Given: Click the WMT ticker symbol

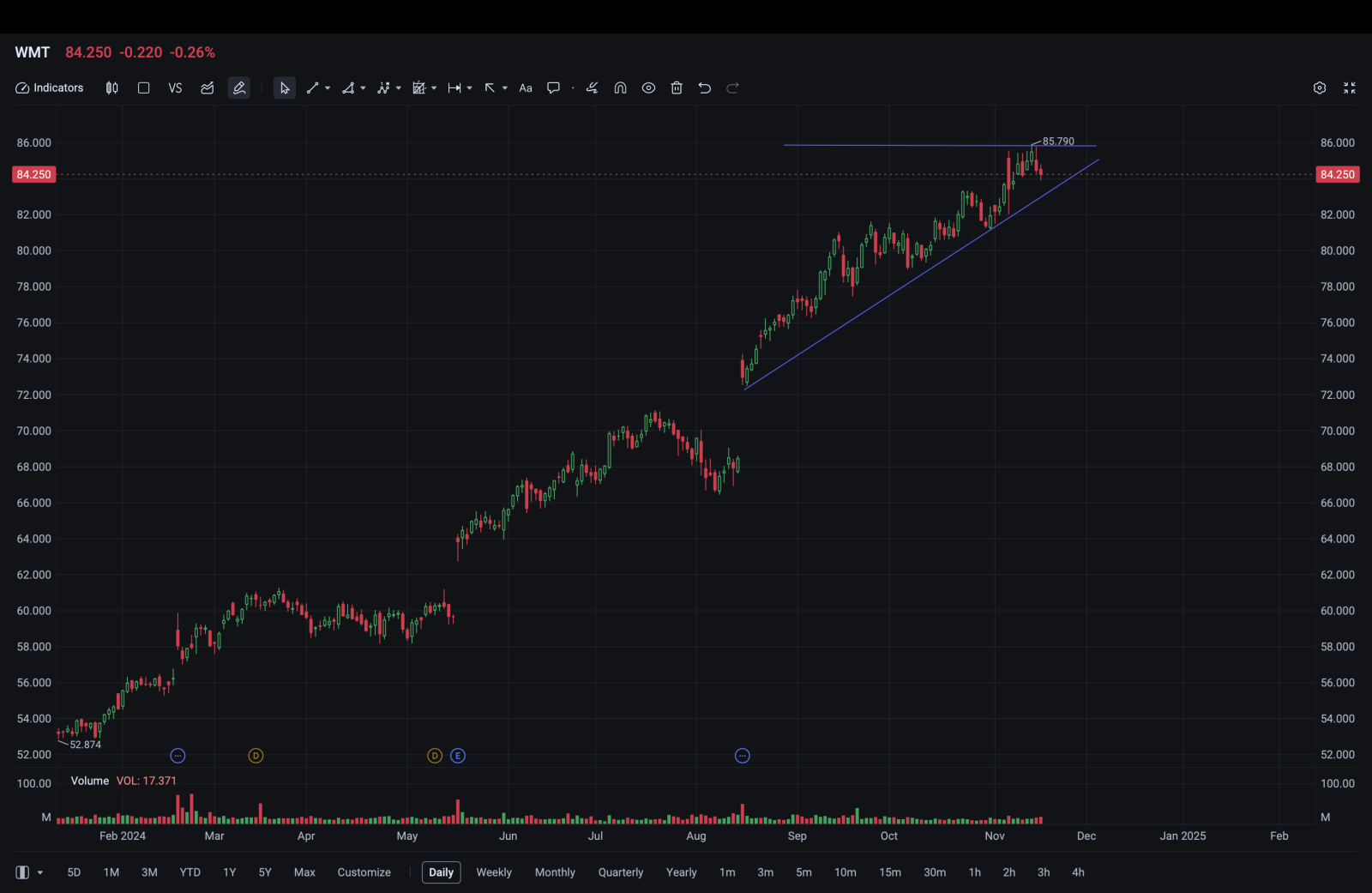Looking at the screenshot, I should pos(33,52).
